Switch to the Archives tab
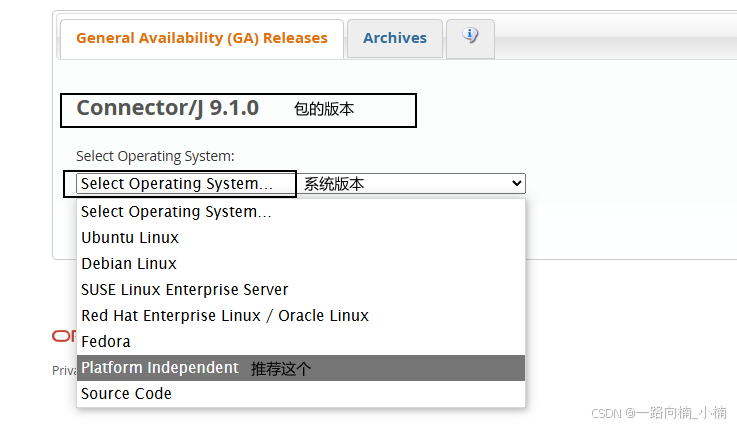737x426 pixels. [395, 39]
